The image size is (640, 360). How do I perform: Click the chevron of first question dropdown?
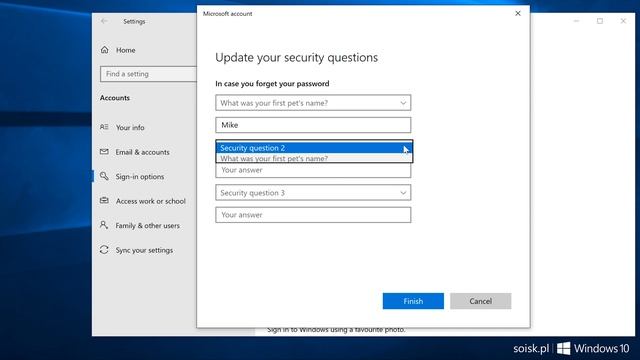(403, 103)
